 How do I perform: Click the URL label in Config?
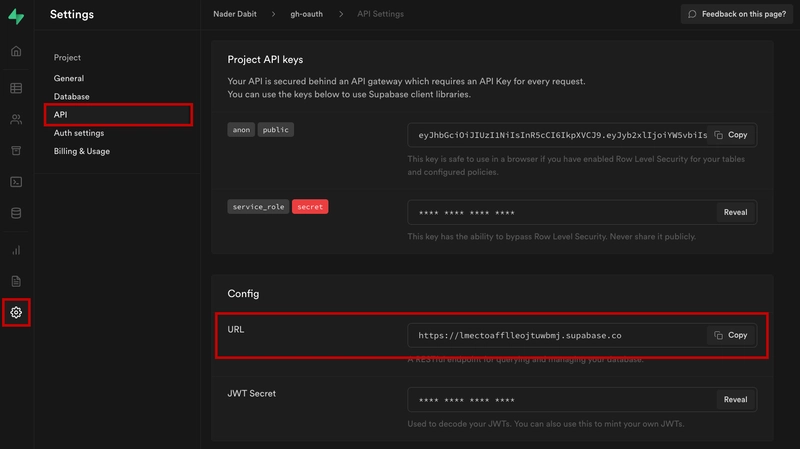coord(236,330)
